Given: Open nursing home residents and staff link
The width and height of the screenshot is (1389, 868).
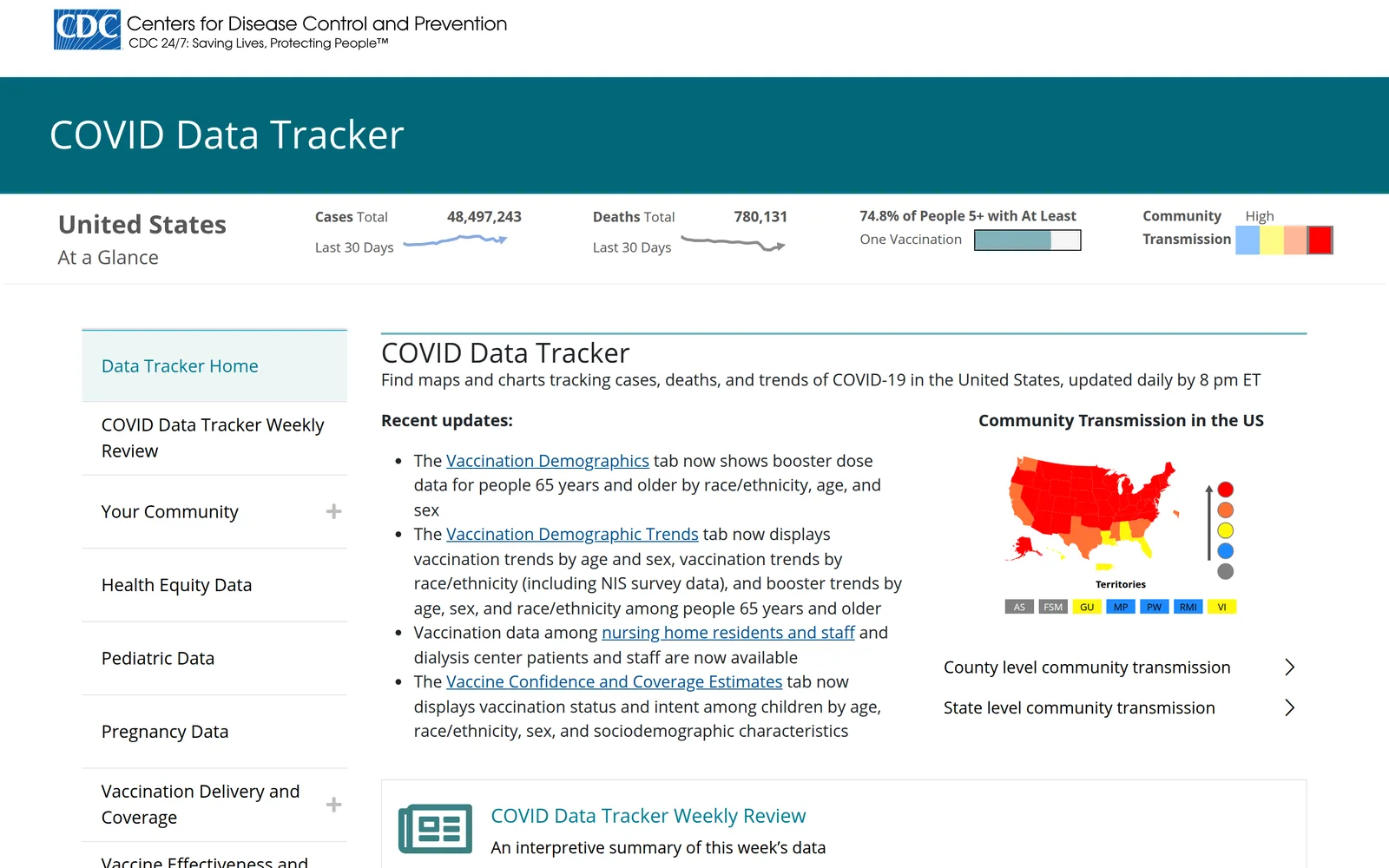Looking at the screenshot, I should tap(728, 633).
